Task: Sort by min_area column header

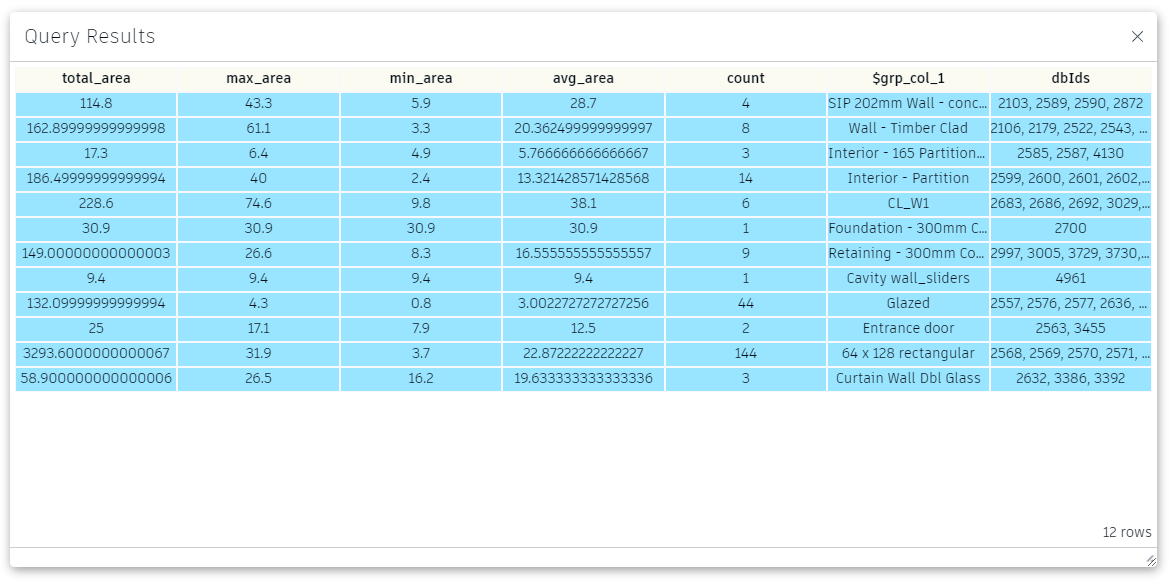Action: (x=421, y=78)
